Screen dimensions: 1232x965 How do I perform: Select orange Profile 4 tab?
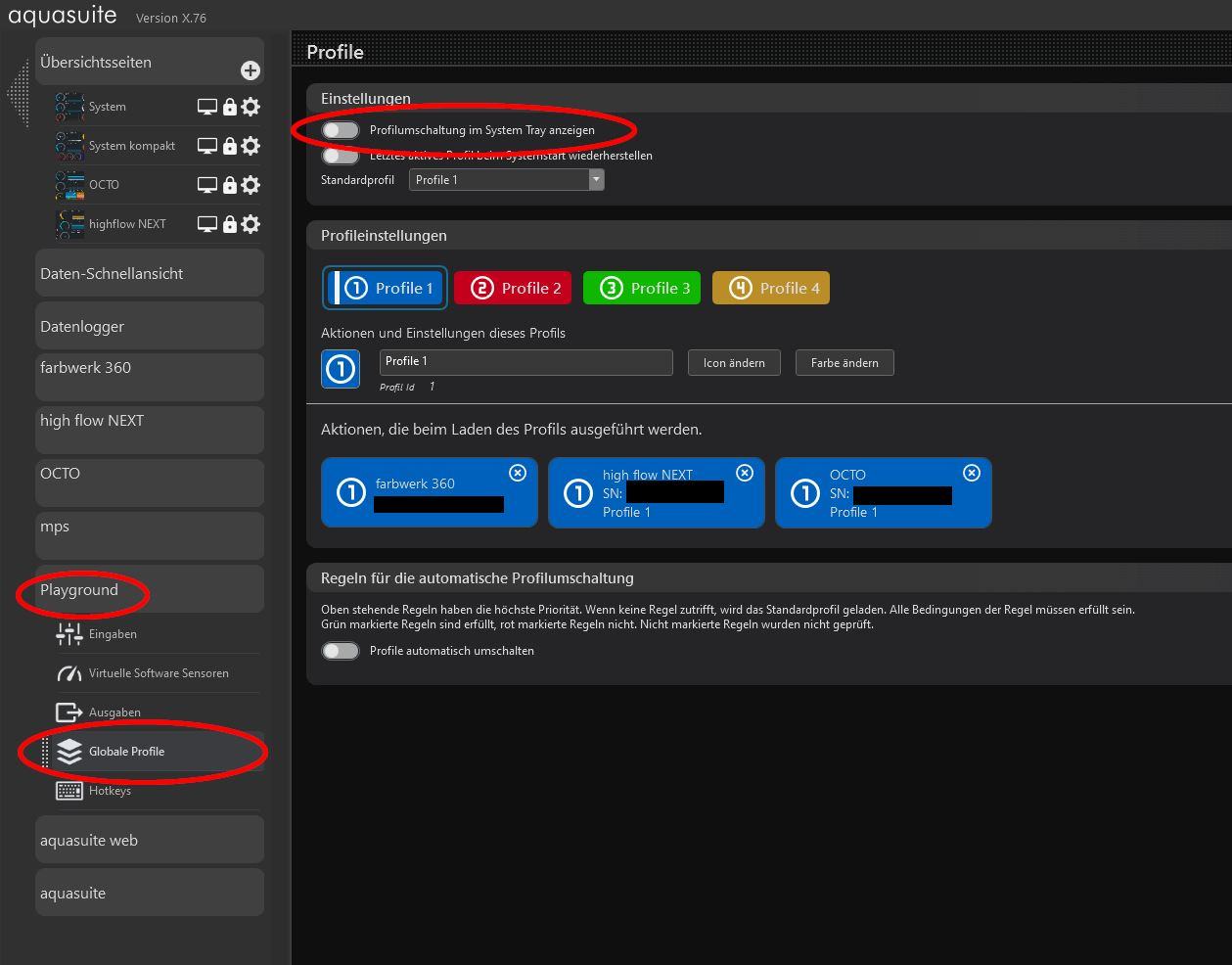click(771, 288)
